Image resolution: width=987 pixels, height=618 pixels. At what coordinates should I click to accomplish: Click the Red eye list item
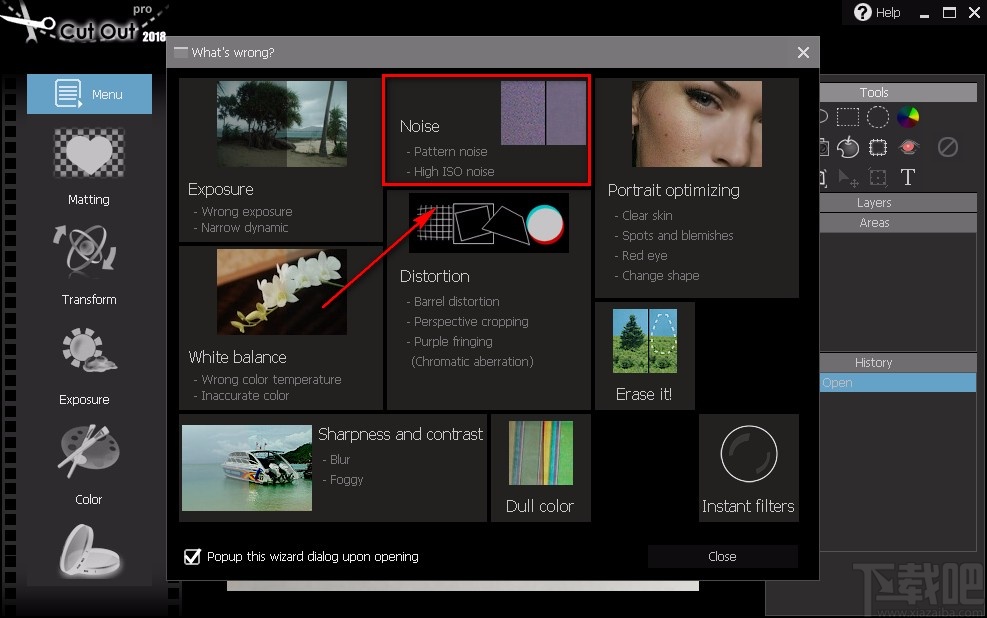click(x=644, y=256)
